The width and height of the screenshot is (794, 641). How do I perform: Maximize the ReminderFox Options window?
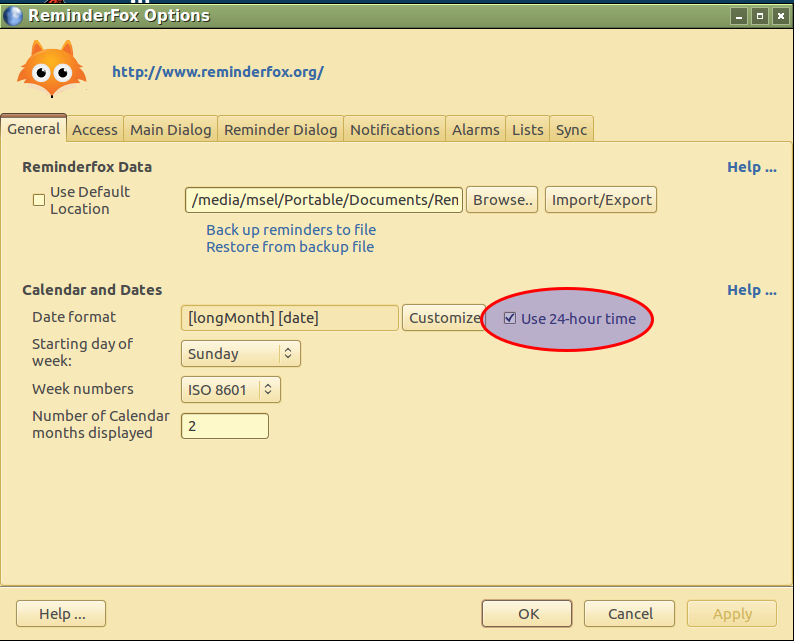click(760, 16)
